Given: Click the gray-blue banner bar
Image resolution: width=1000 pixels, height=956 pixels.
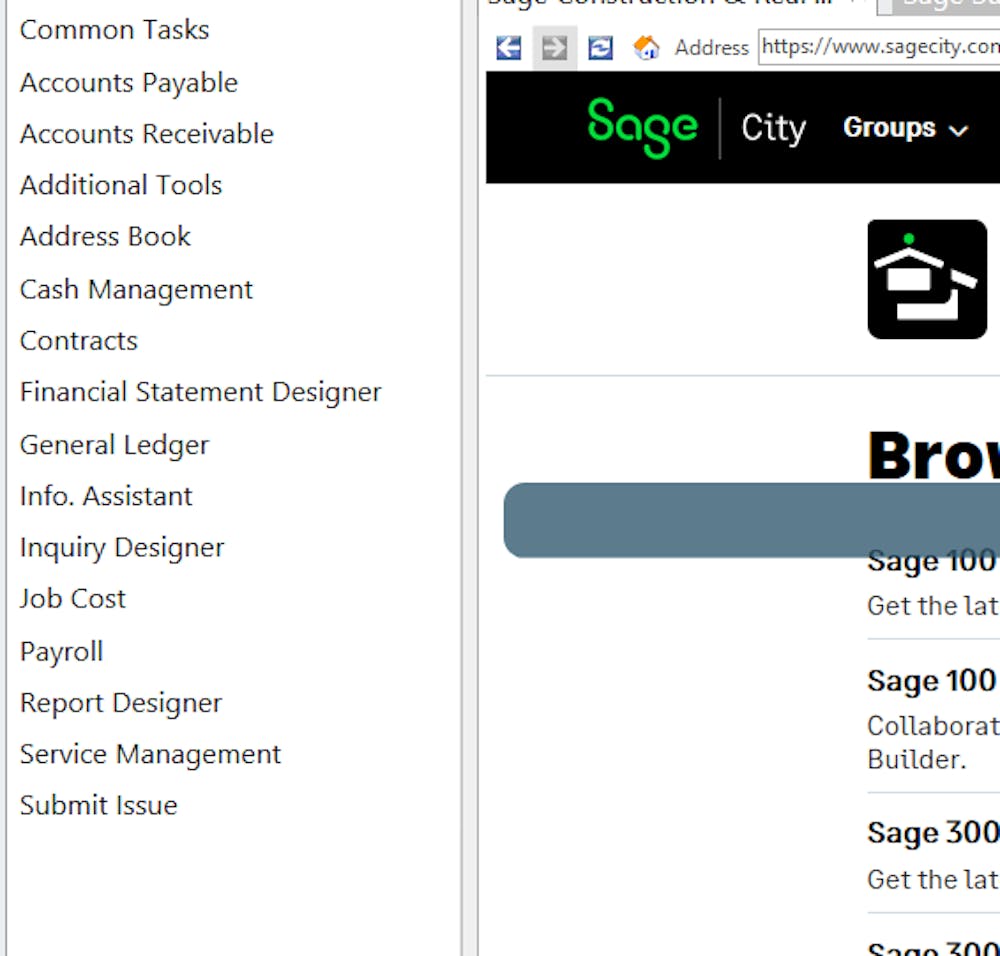Looking at the screenshot, I should click(751, 520).
